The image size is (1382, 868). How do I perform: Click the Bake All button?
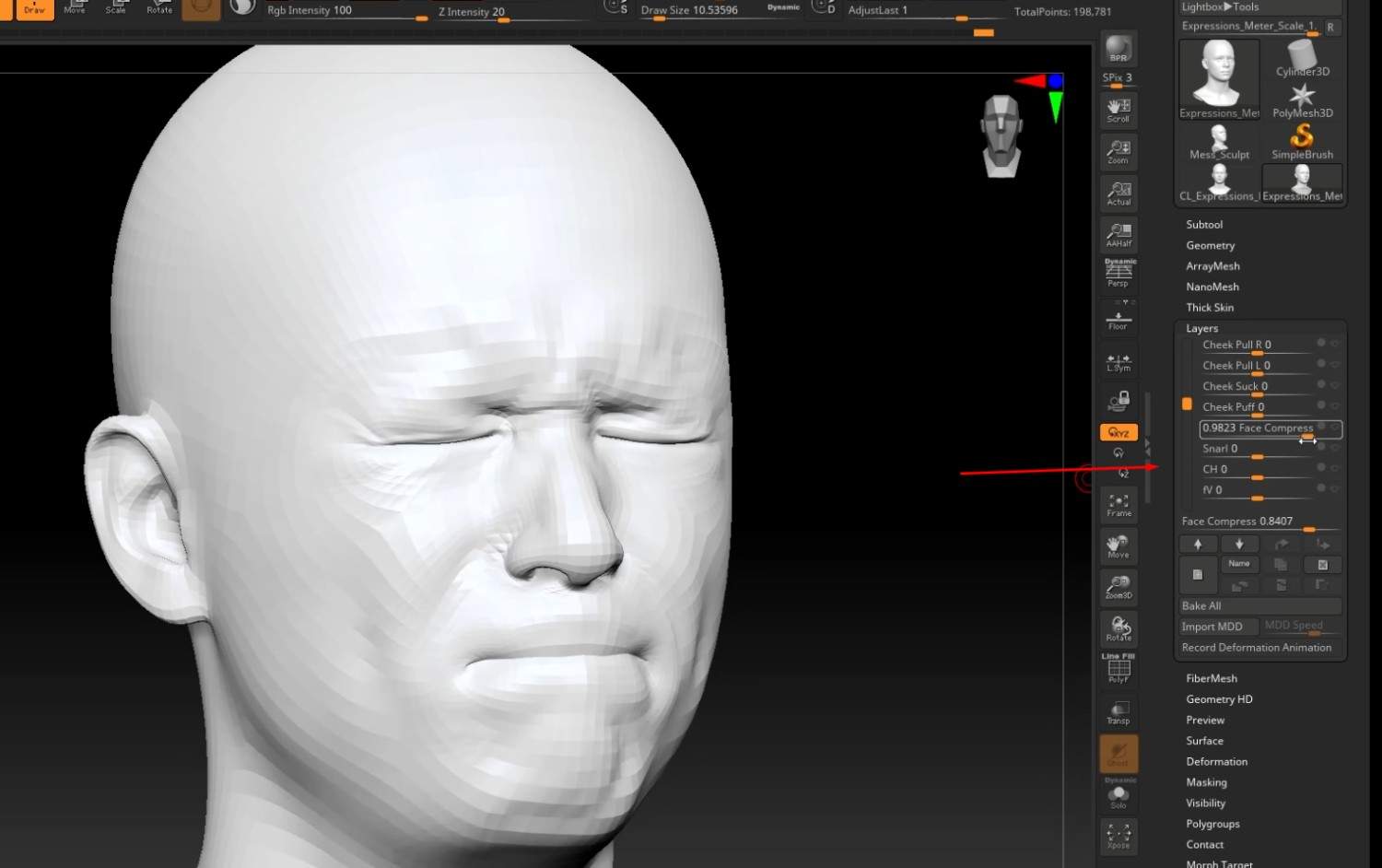click(1259, 605)
